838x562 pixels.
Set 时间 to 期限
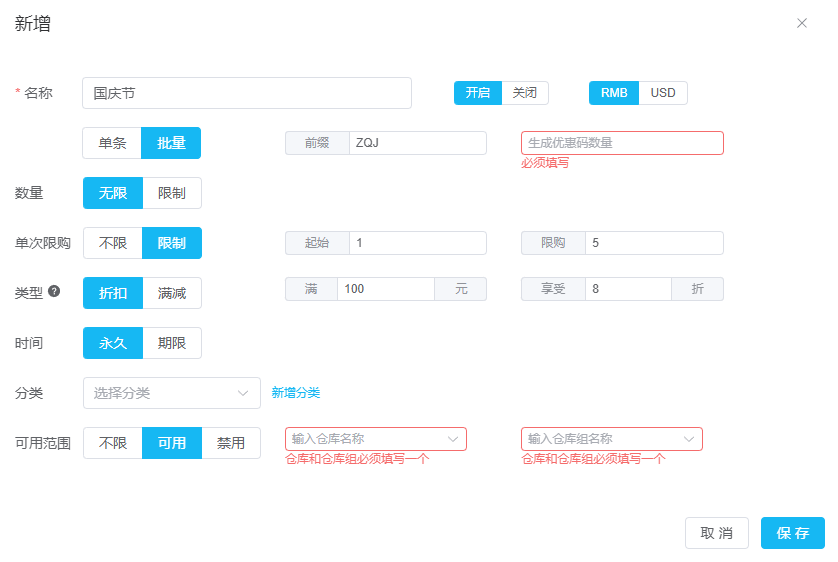[172, 343]
